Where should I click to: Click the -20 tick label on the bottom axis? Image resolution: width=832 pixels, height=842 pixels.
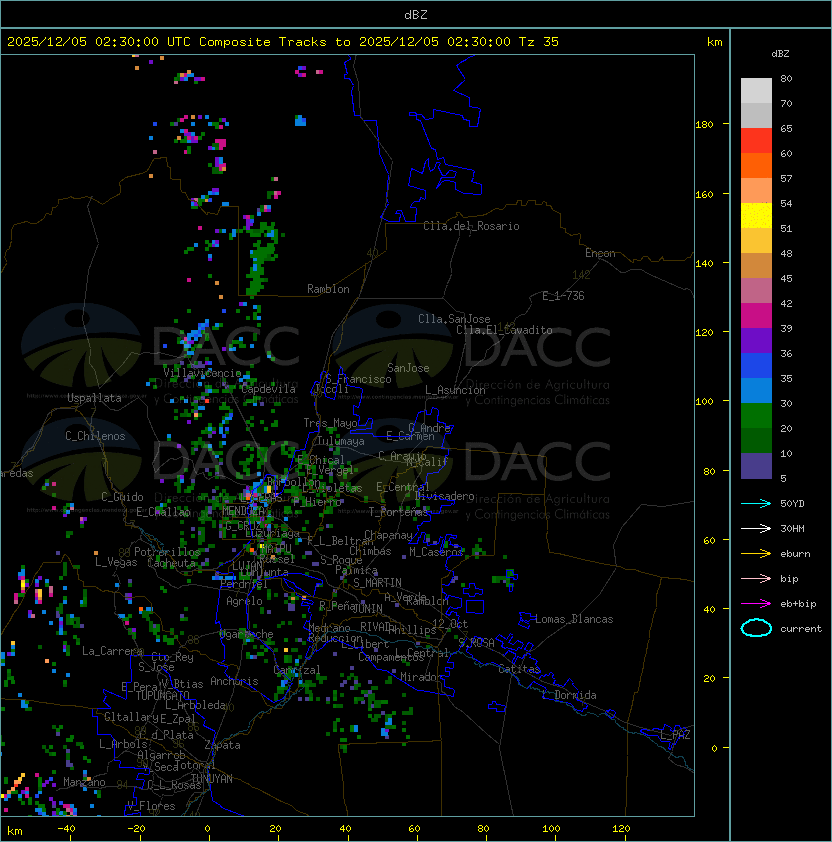pos(136,829)
